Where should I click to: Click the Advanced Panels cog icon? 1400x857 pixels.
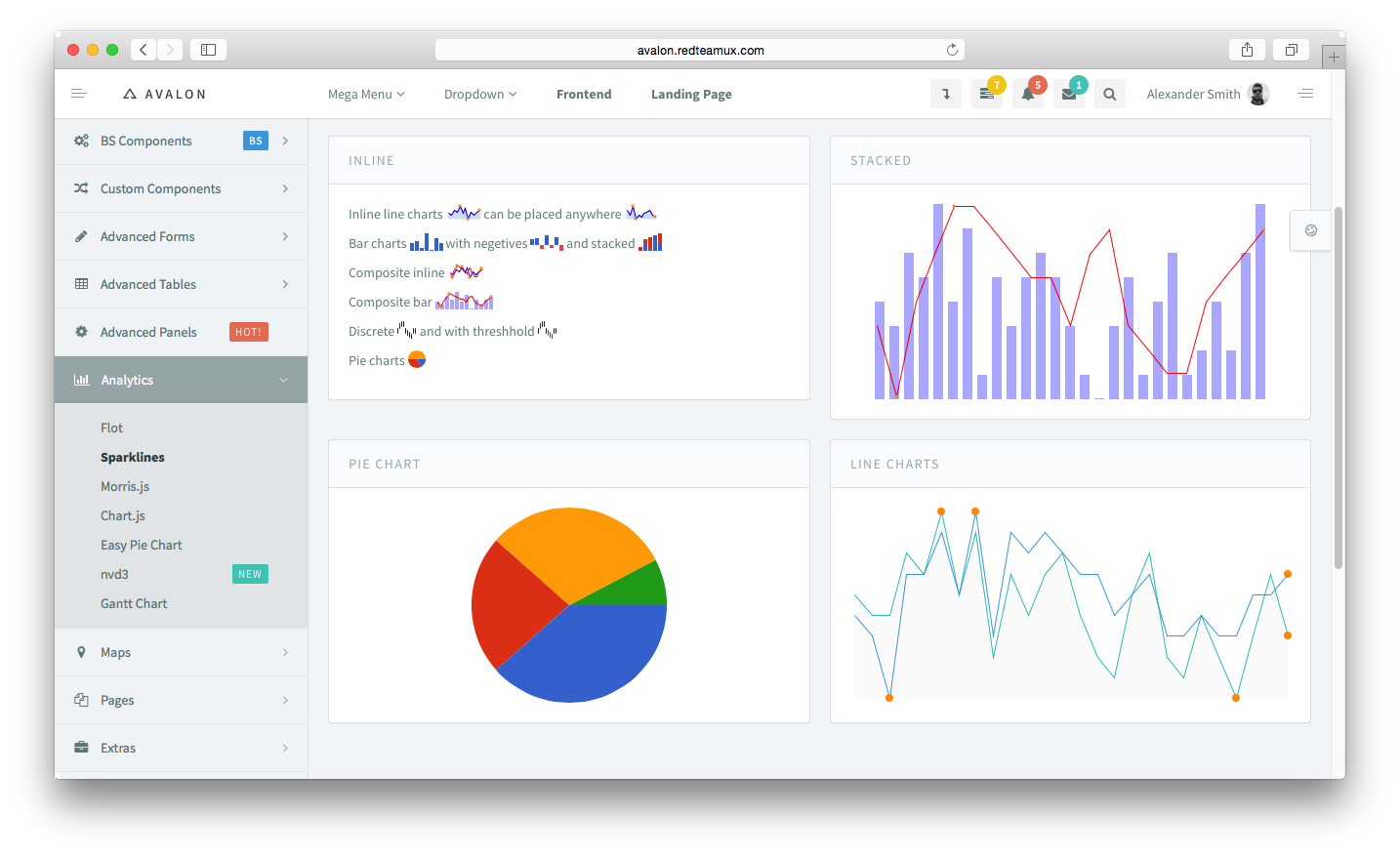point(81,332)
